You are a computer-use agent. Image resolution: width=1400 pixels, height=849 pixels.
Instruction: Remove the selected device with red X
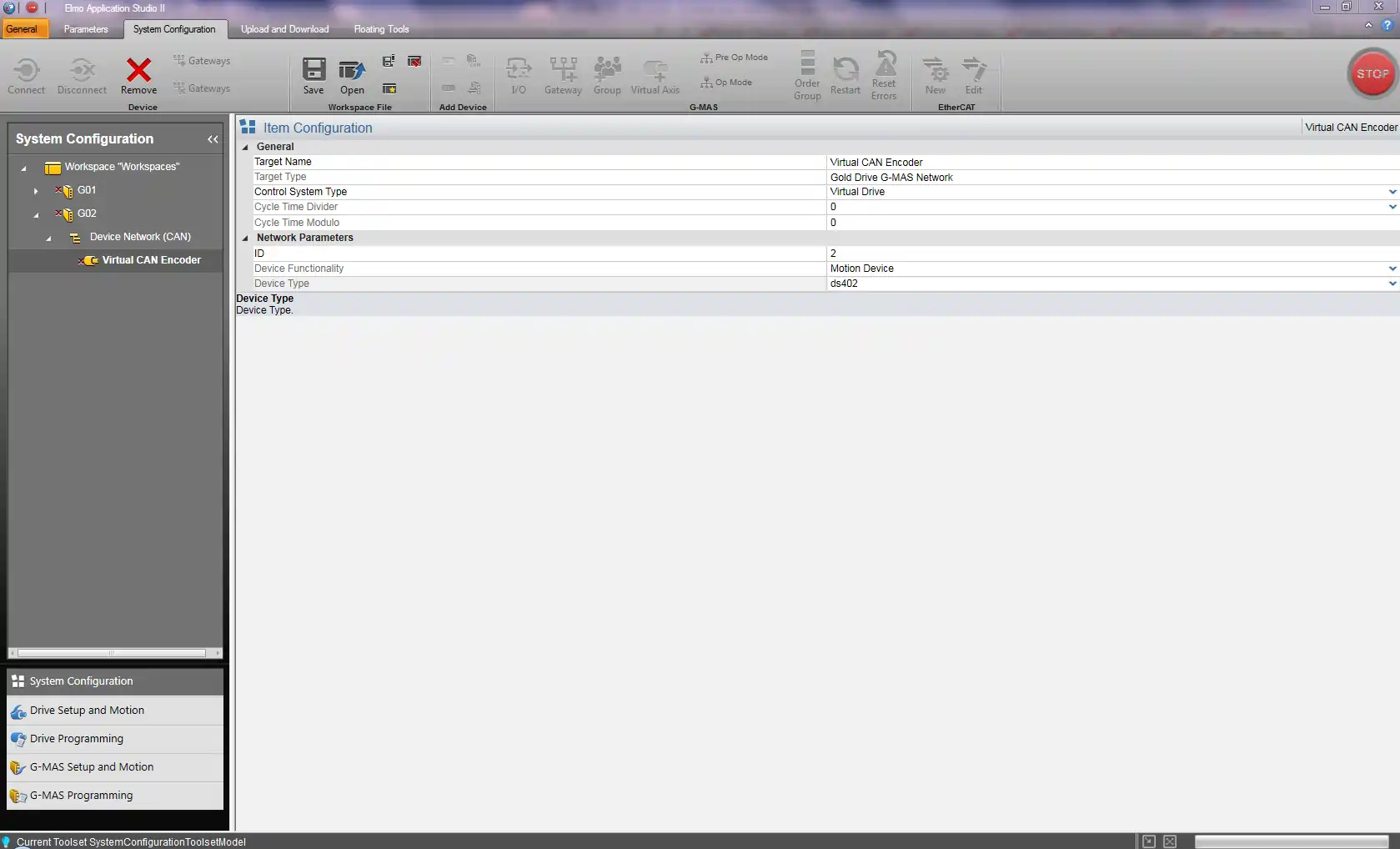pyautogui.click(x=138, y=76)
